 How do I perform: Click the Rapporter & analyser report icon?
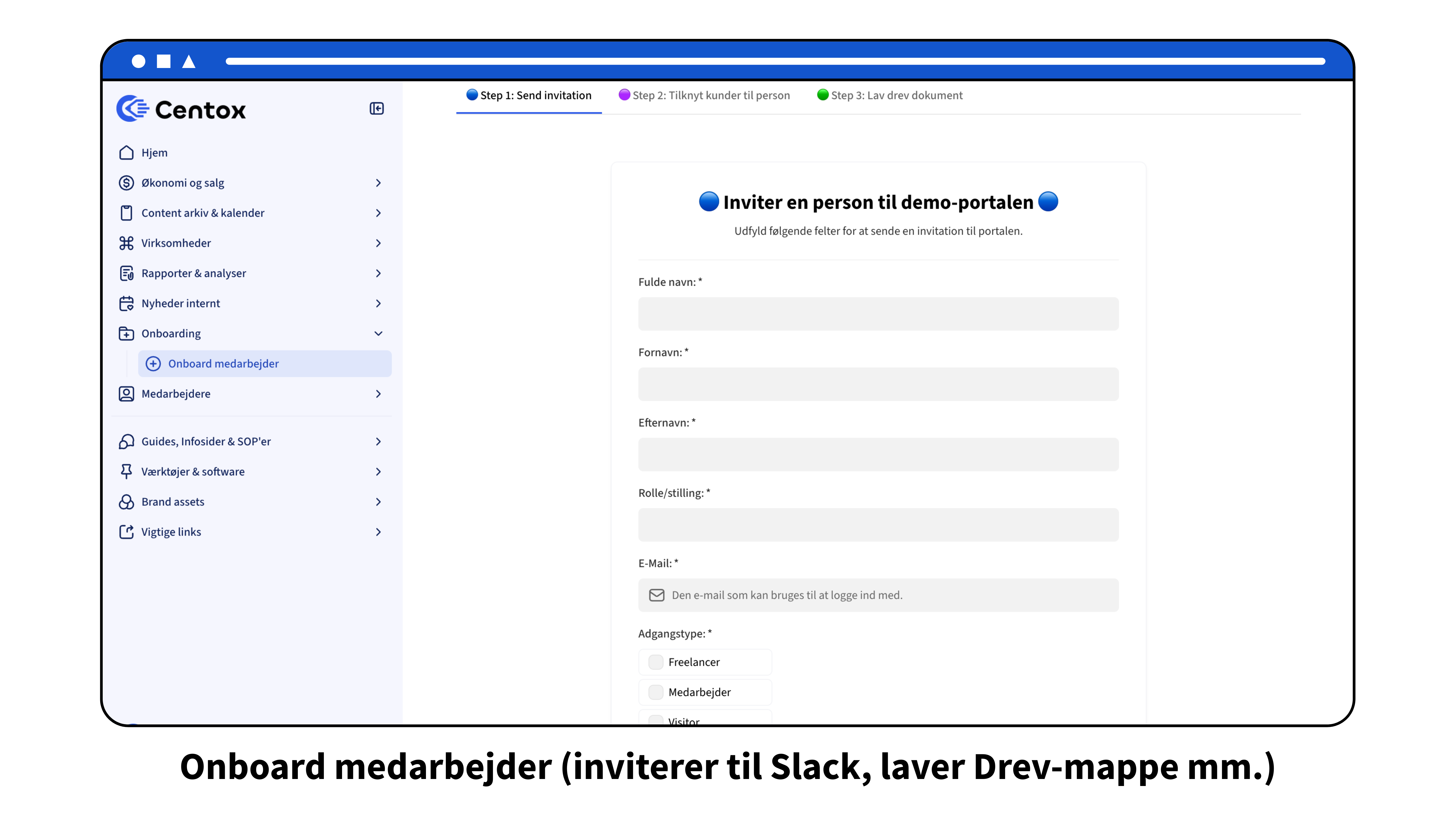[x=126, y=273]
